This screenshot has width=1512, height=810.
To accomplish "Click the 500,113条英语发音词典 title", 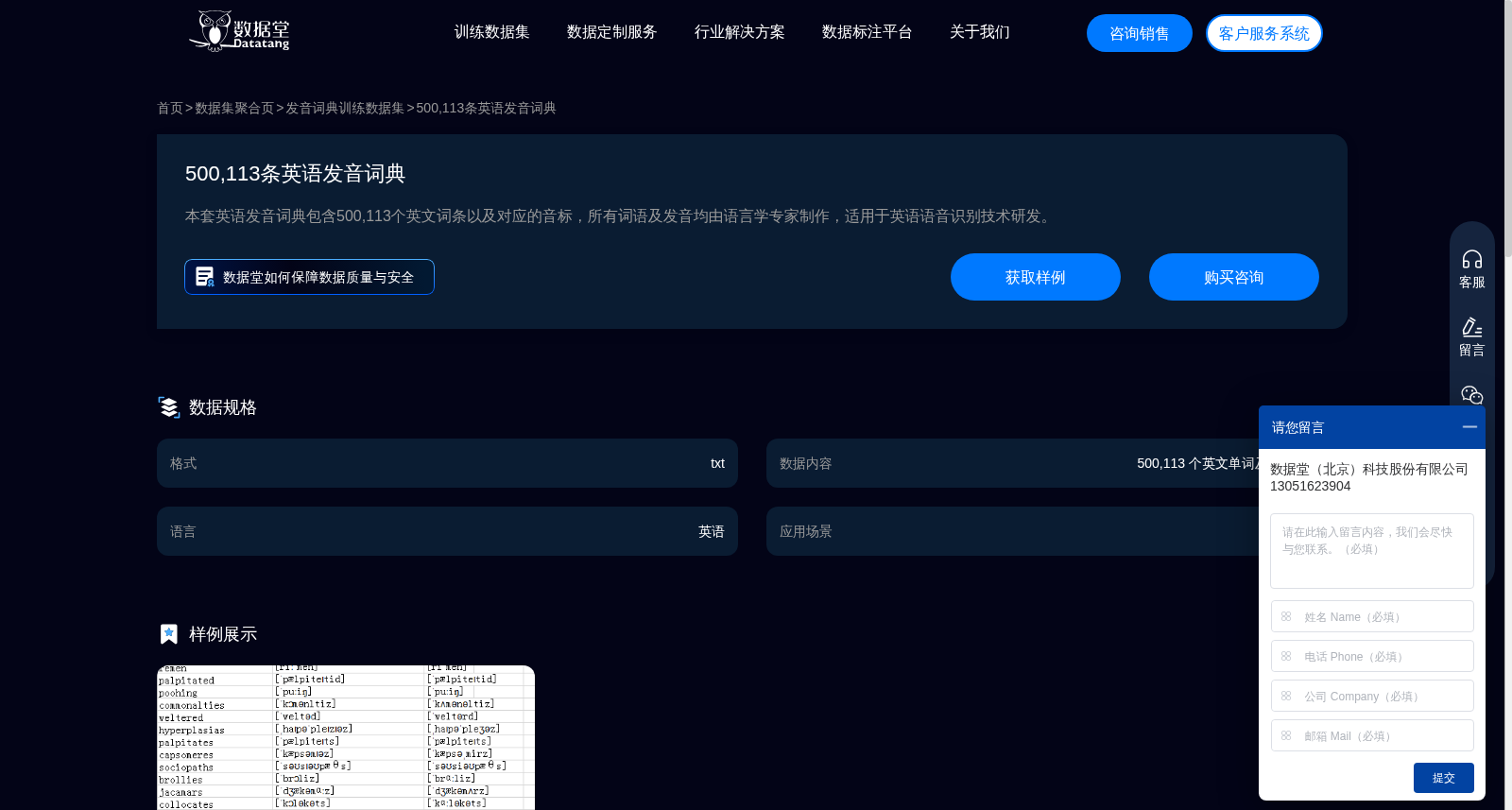I will (x=295, y=174).
